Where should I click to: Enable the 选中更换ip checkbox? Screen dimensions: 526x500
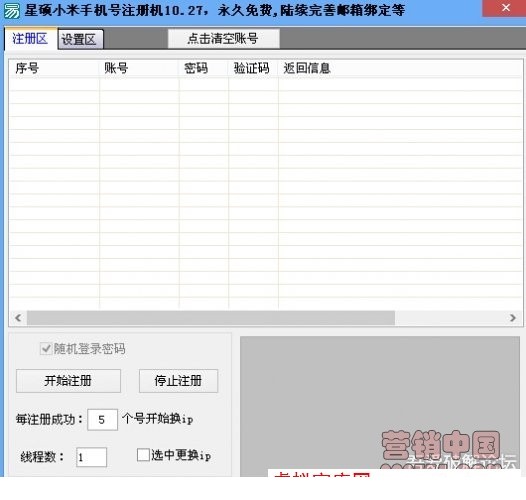(x=143, y=455)
